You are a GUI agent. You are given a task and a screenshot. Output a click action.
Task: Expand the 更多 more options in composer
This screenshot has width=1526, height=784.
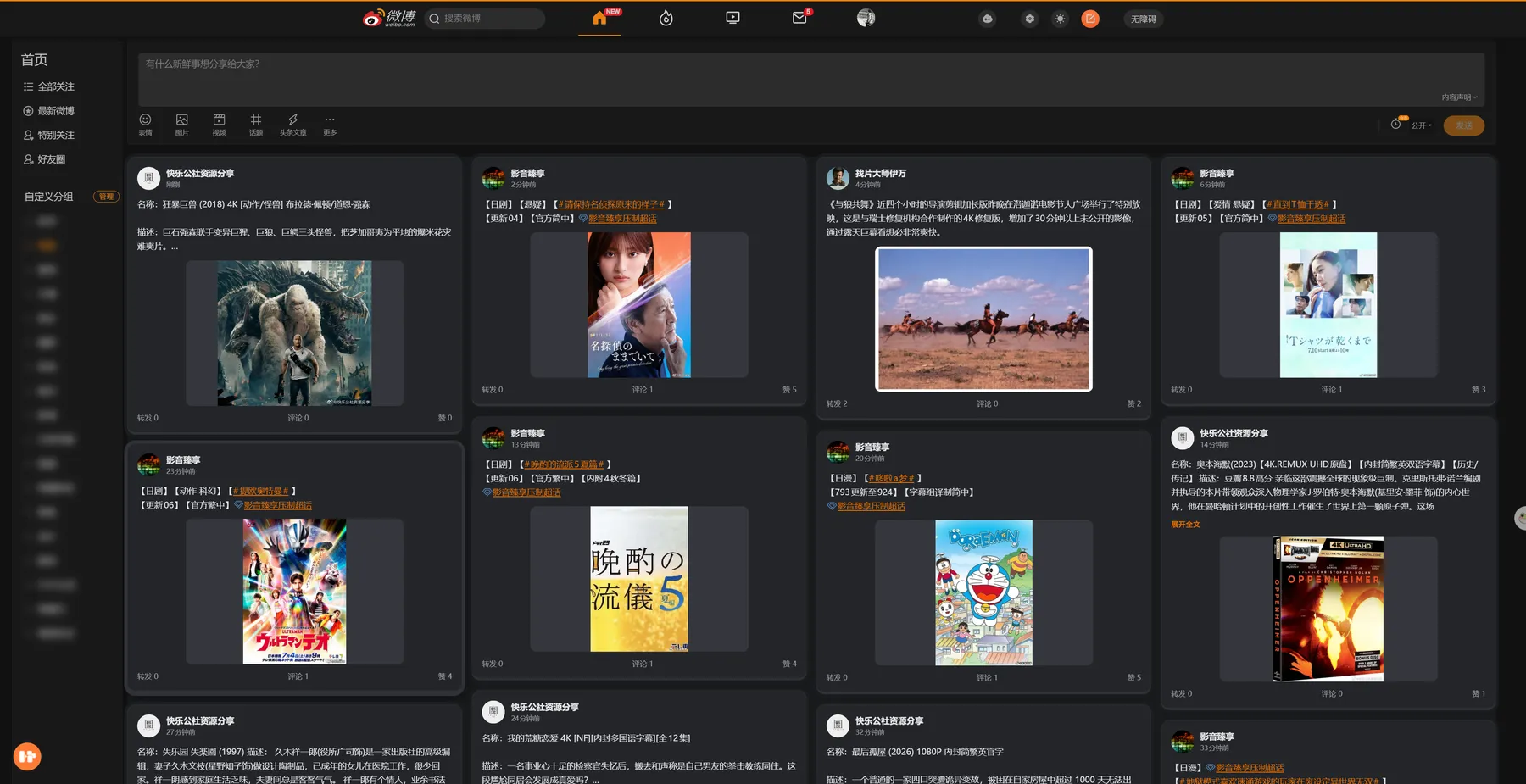click(330, 125)
